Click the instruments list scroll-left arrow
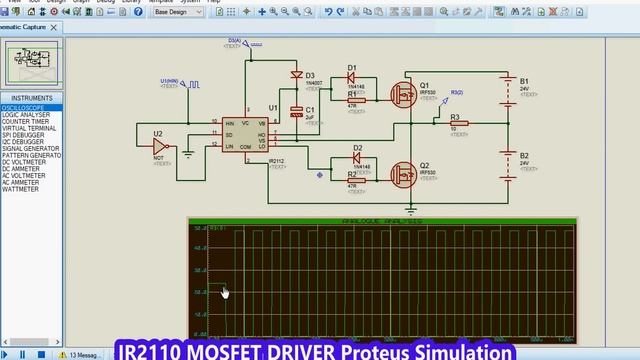640x360 pixels. (5, 342)
